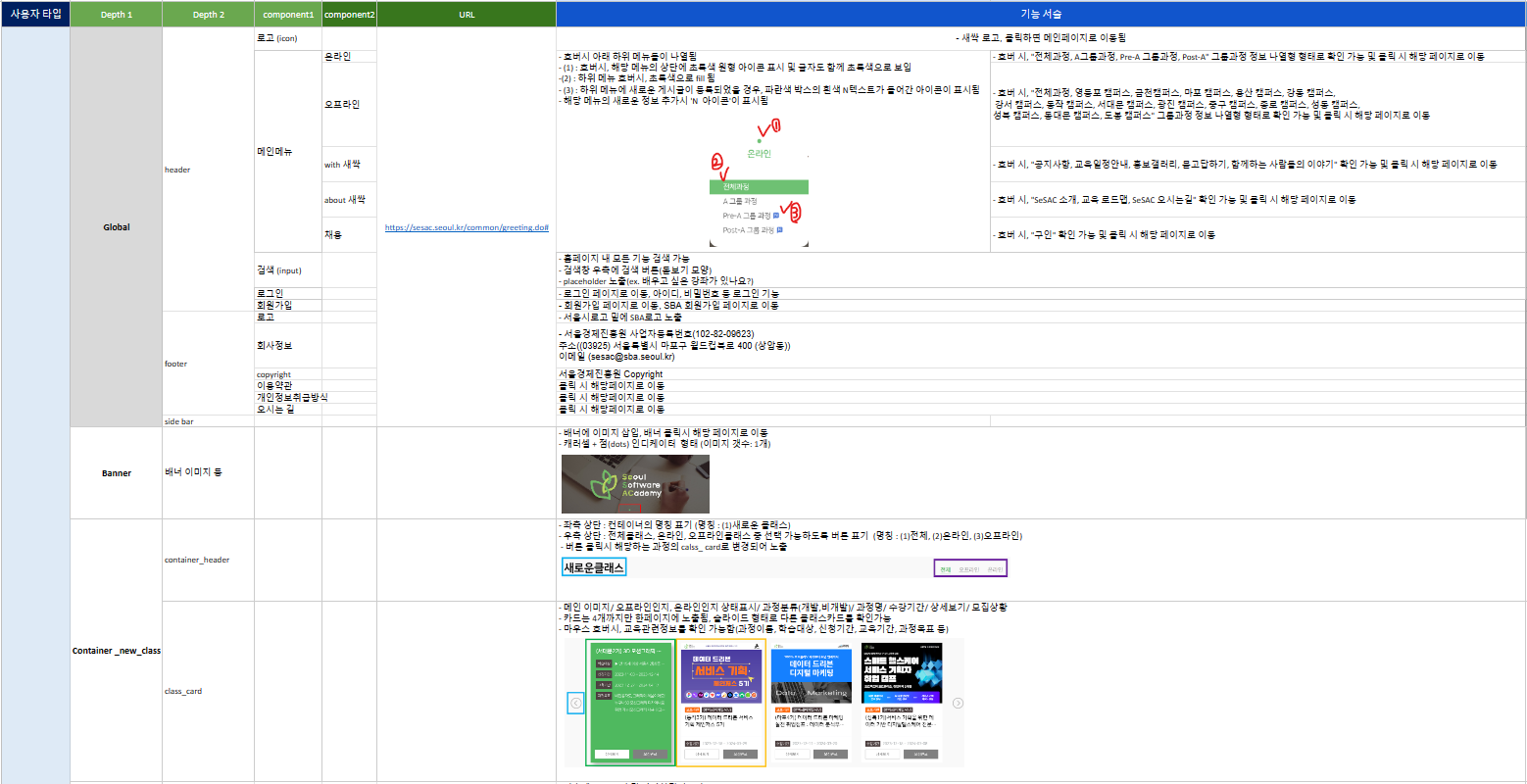Click the 전체 filter button in container header image
The height and width of the screenshot is (784, 1527).
coord(945,568)
